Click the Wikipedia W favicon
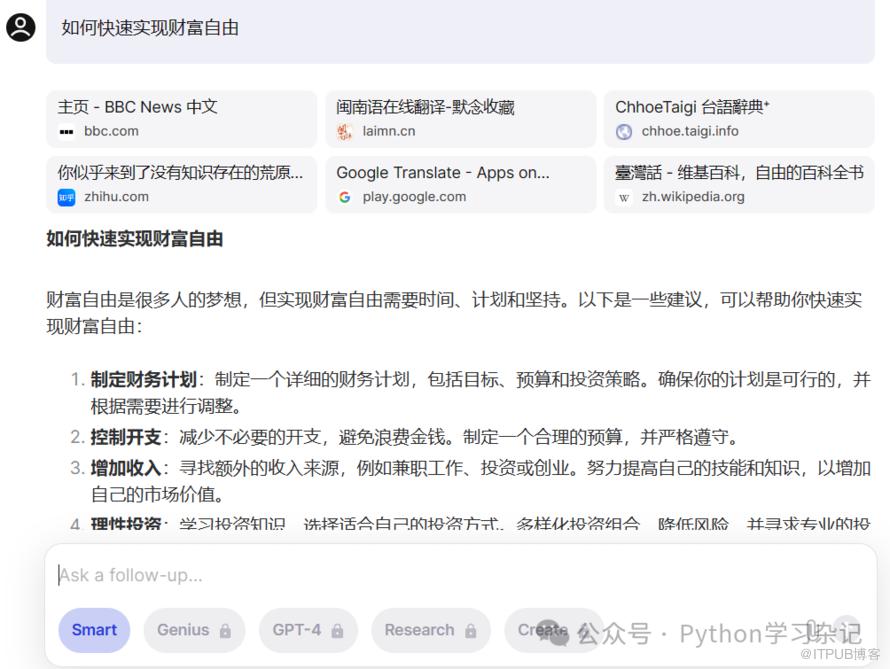Screen dimensions: 890x669 pyautogui.click(x=624, y=197)
